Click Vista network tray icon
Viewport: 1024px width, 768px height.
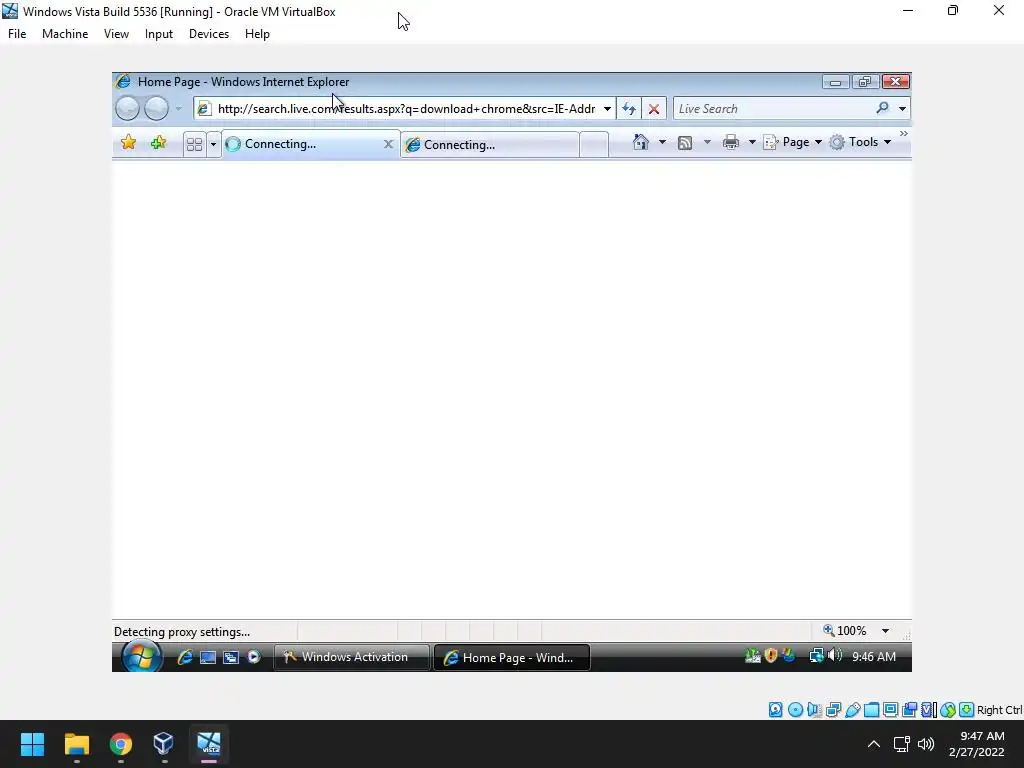click(816, 656)
